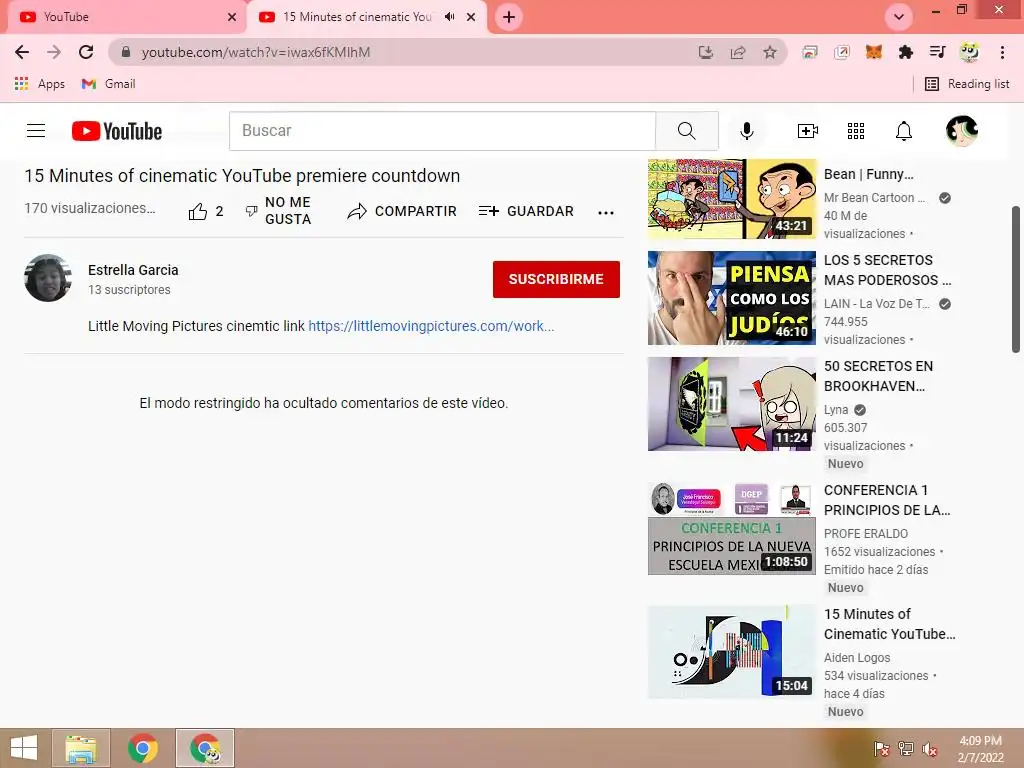The image size is (1024, 768).
Task: Open the 50 SECRETOS EN BROOKHAVEN thumbnail
Action: click(731, 404)
